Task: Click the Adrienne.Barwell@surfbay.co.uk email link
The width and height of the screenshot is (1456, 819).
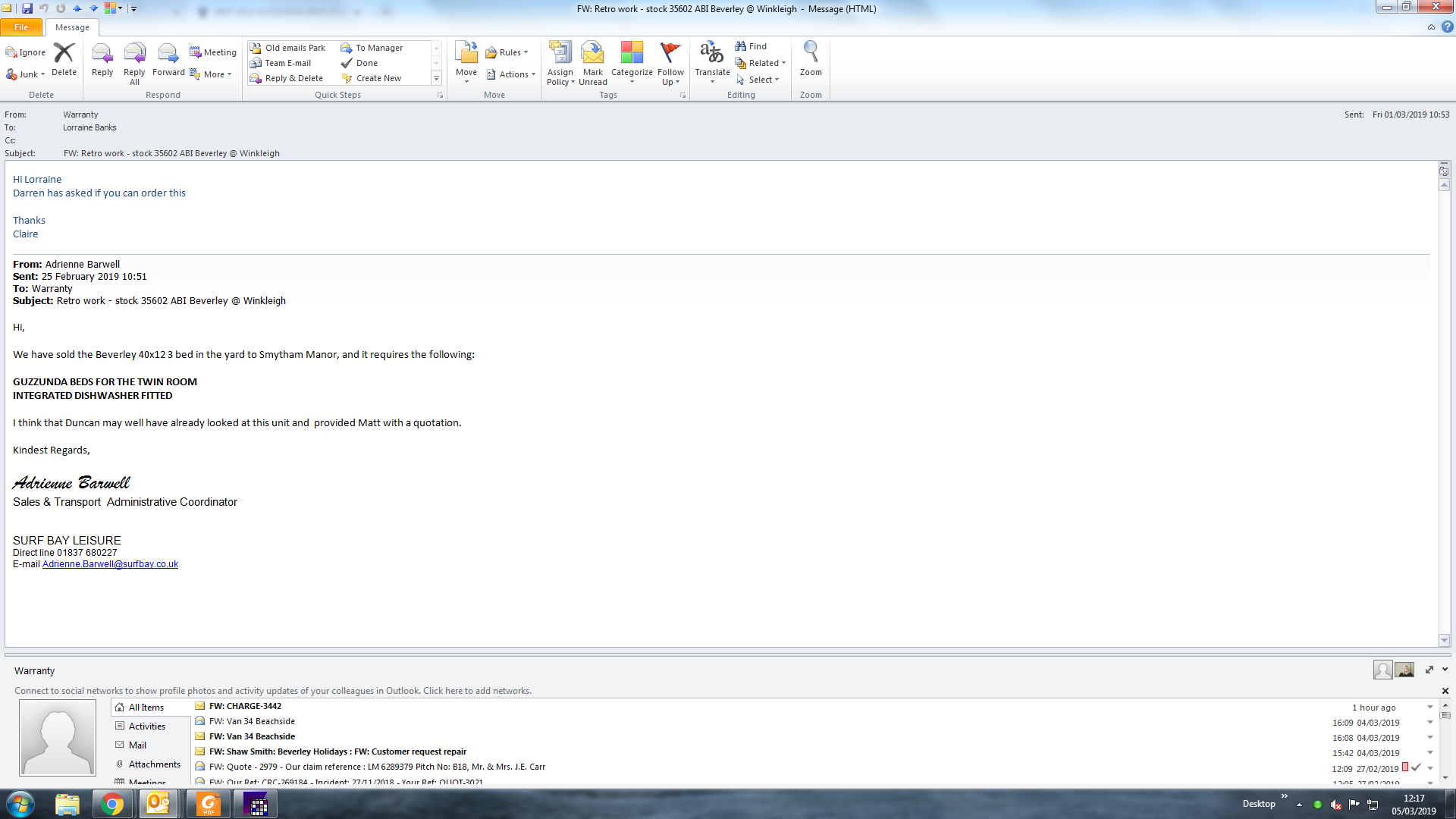Action: (x=110, y=564)
